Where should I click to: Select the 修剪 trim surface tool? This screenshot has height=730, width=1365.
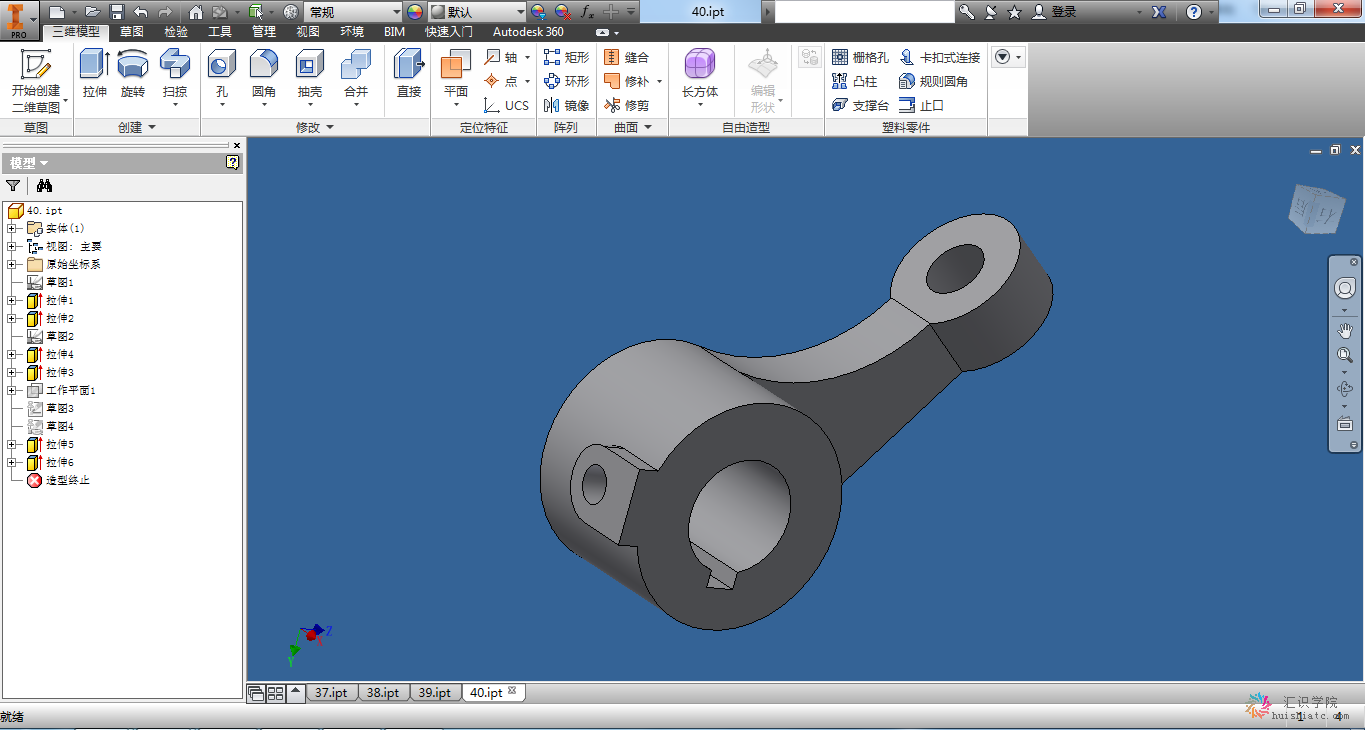(627, 105)
